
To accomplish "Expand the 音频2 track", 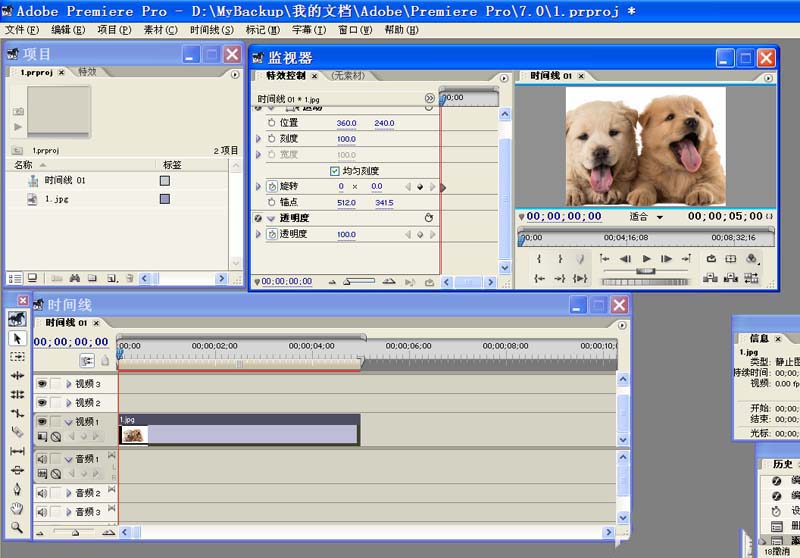I will pyautogui.click(x=68, y=493).
